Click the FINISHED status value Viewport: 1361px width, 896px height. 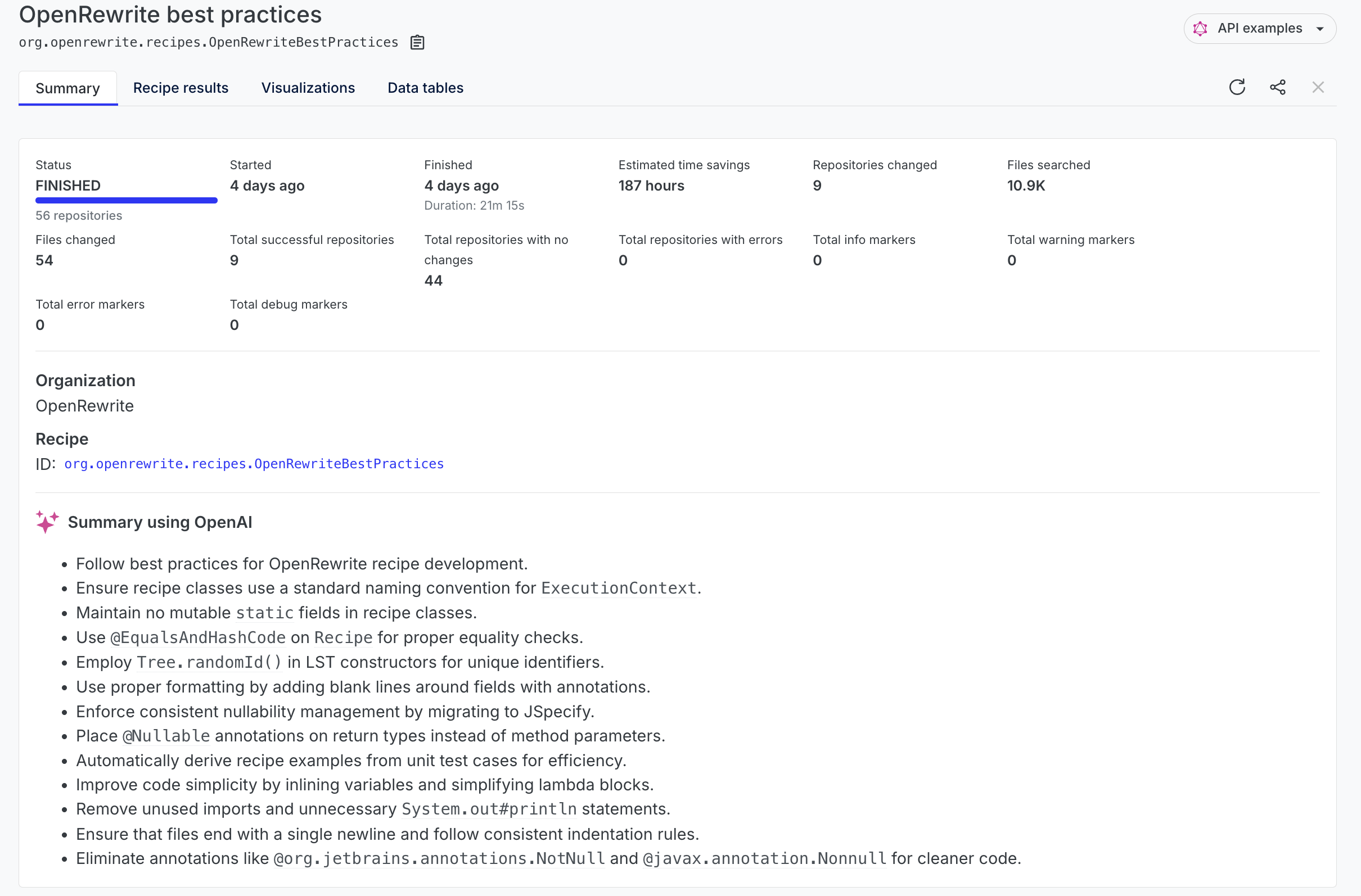[x=68, y=185]
